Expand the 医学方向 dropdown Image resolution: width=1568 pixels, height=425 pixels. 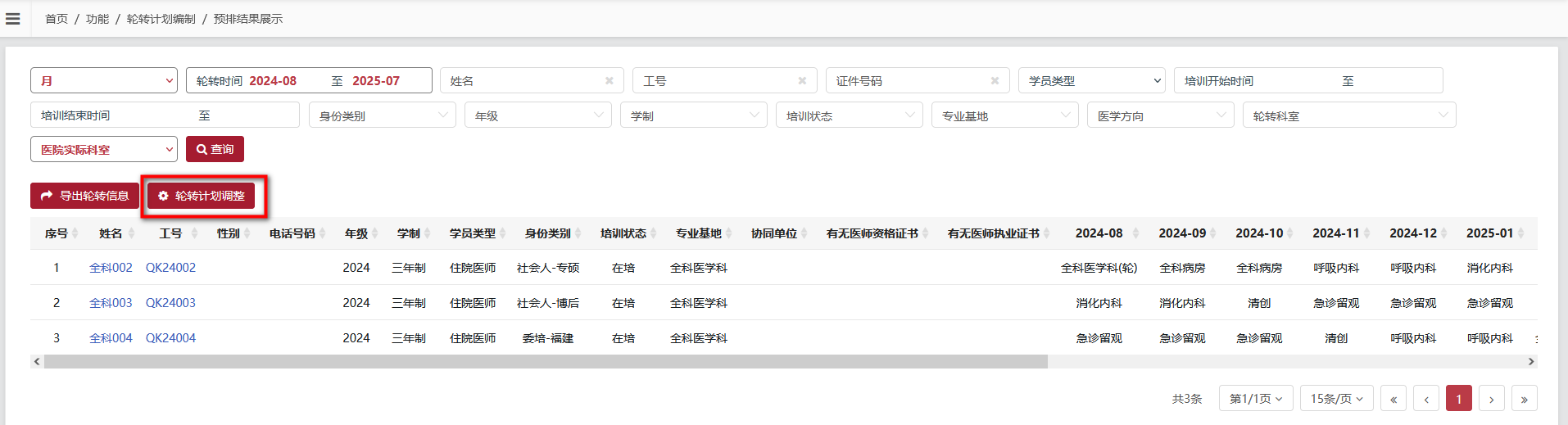coord(1161,115)
